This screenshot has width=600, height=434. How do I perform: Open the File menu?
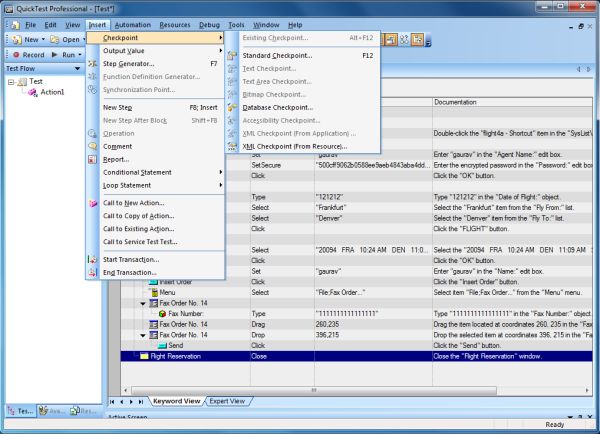pyautogui.click(x=30, y=25)
